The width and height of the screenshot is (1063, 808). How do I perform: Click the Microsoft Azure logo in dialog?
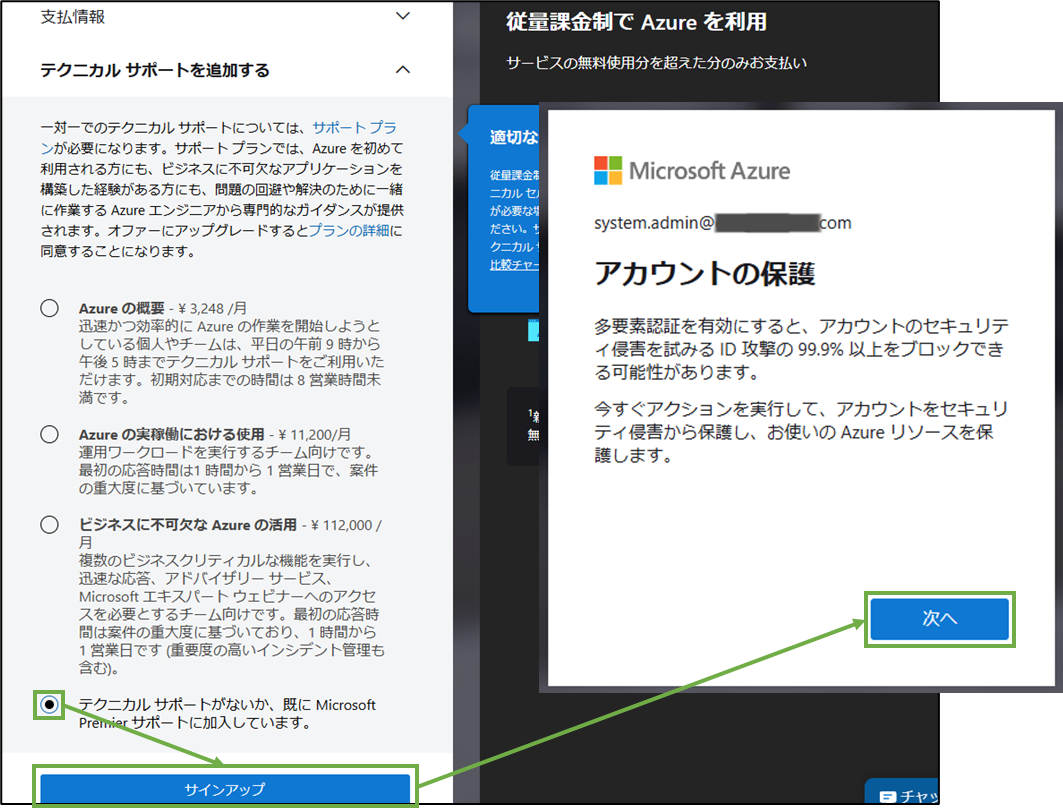[692, 170]
